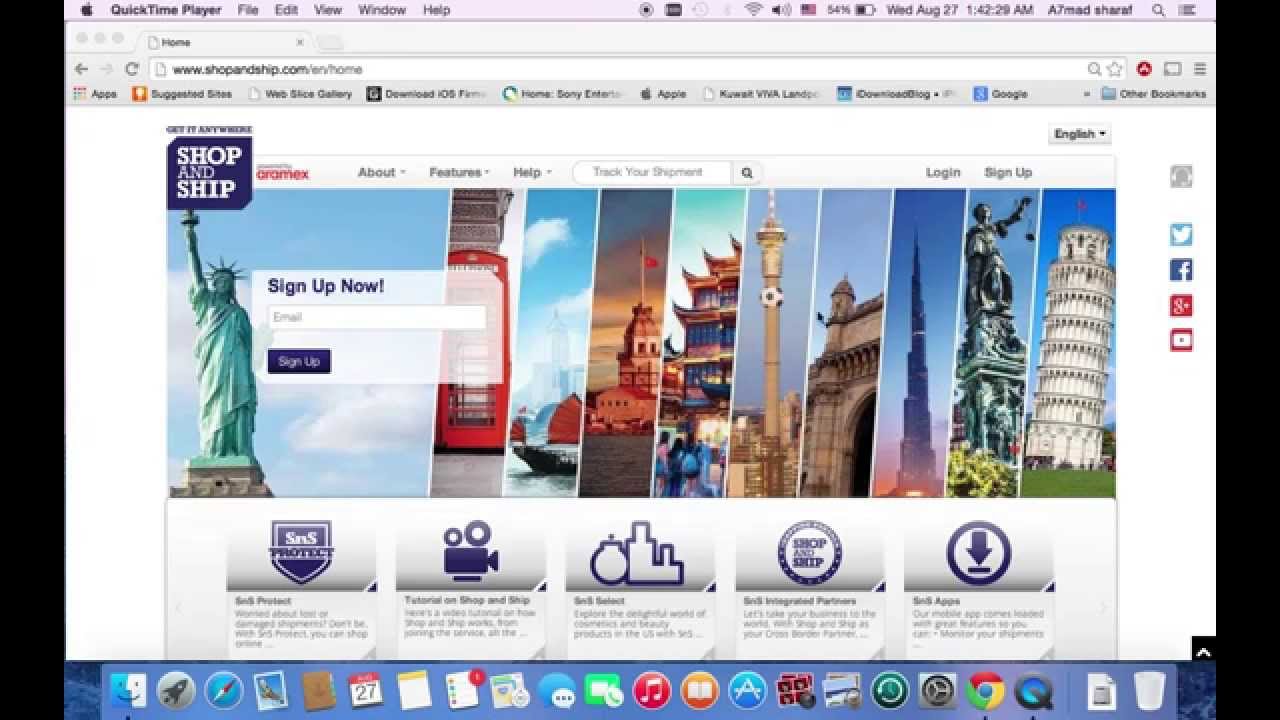The image size is (1280, 720).
Task: Open the Suggested Sites bookmark
Action: (x=182, y=94)
